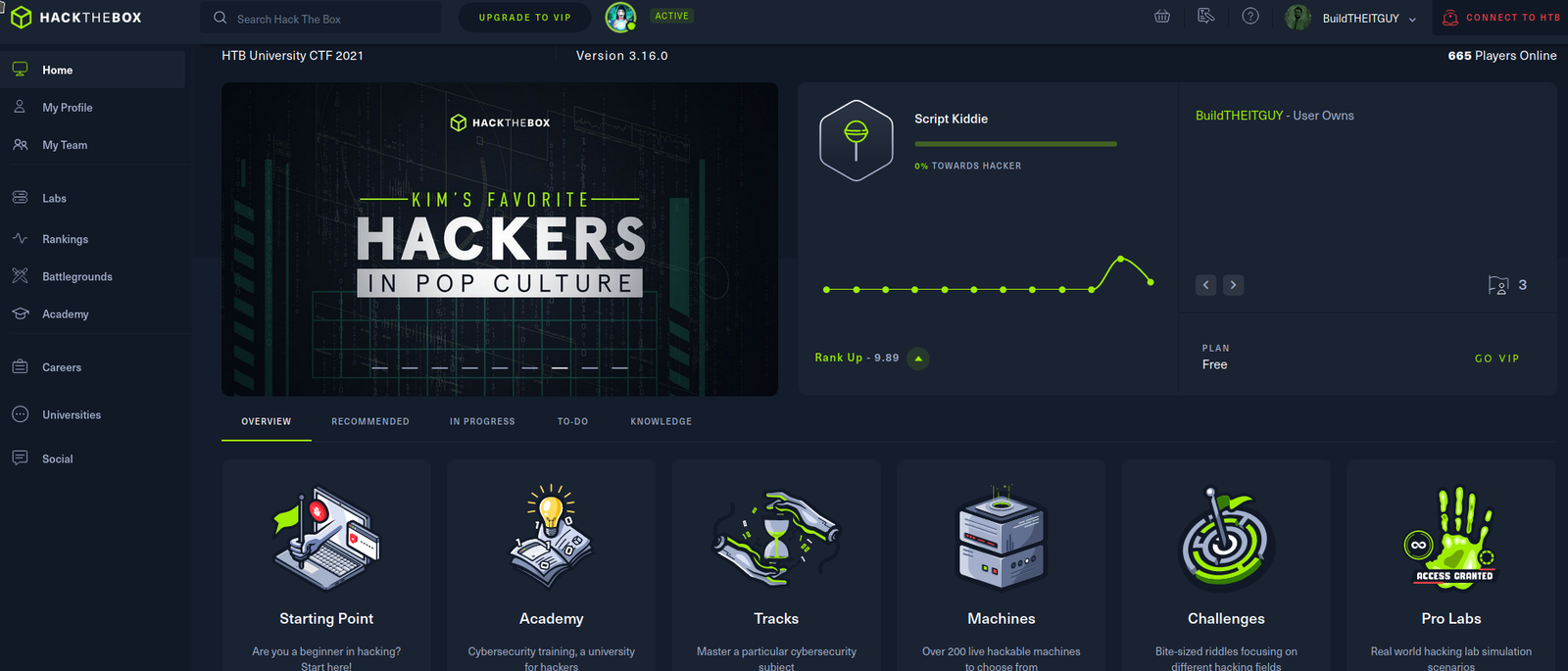The width and height of the screenshot is (1568, 671).
Task: Open the Pro Labs card title
Action: click(x=1451, y=619)
